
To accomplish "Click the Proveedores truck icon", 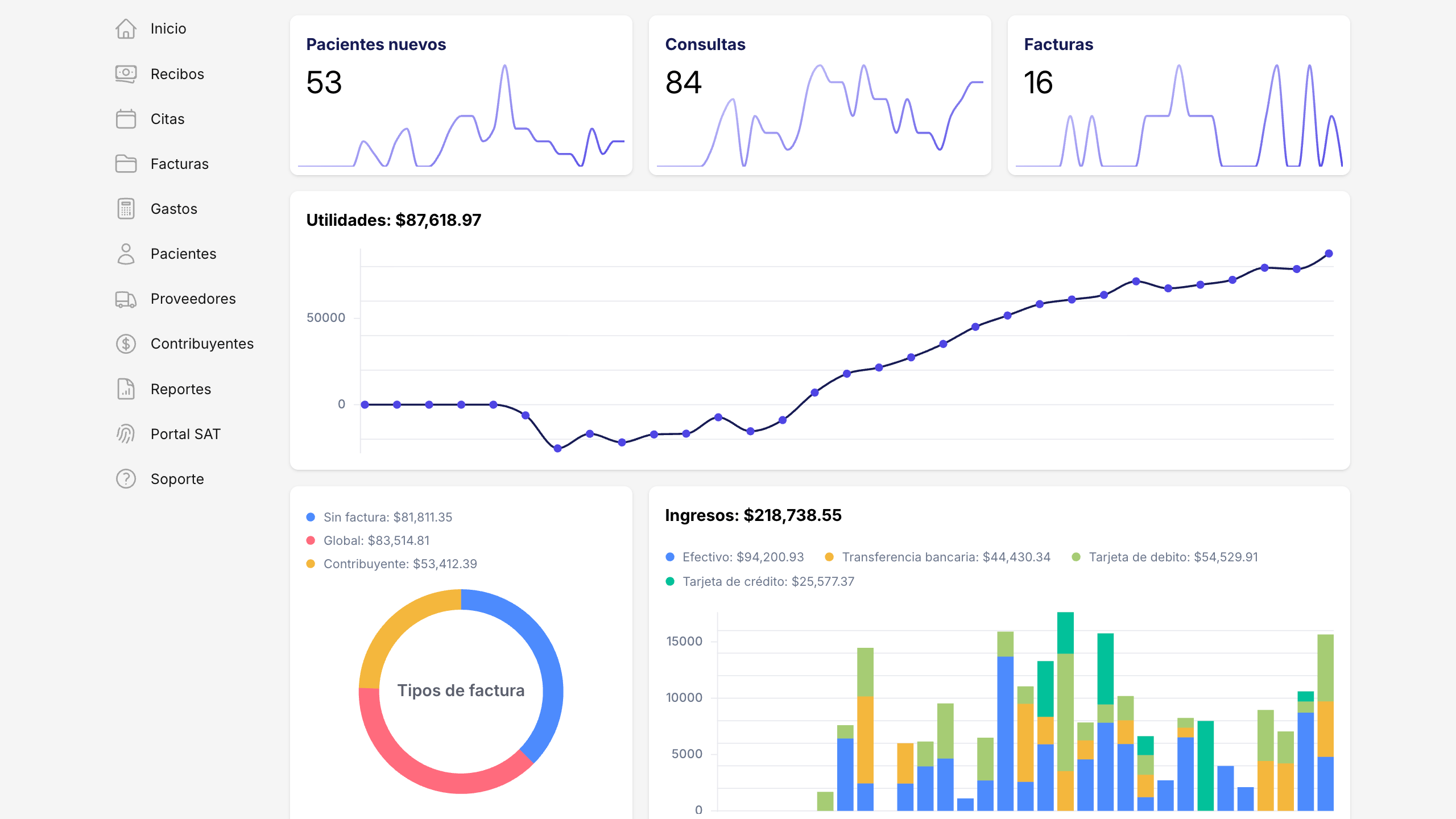I will pos(126,299).
